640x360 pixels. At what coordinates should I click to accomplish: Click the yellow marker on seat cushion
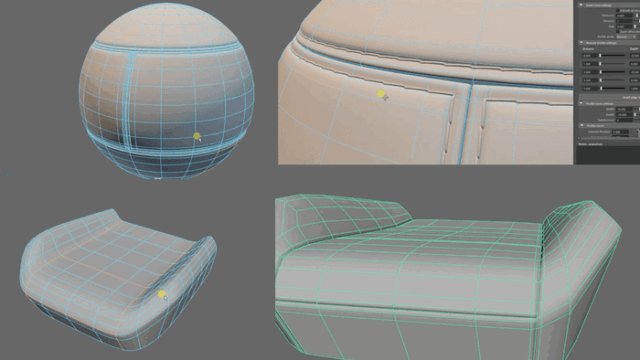pyautogui.click(x=162, y=294)
